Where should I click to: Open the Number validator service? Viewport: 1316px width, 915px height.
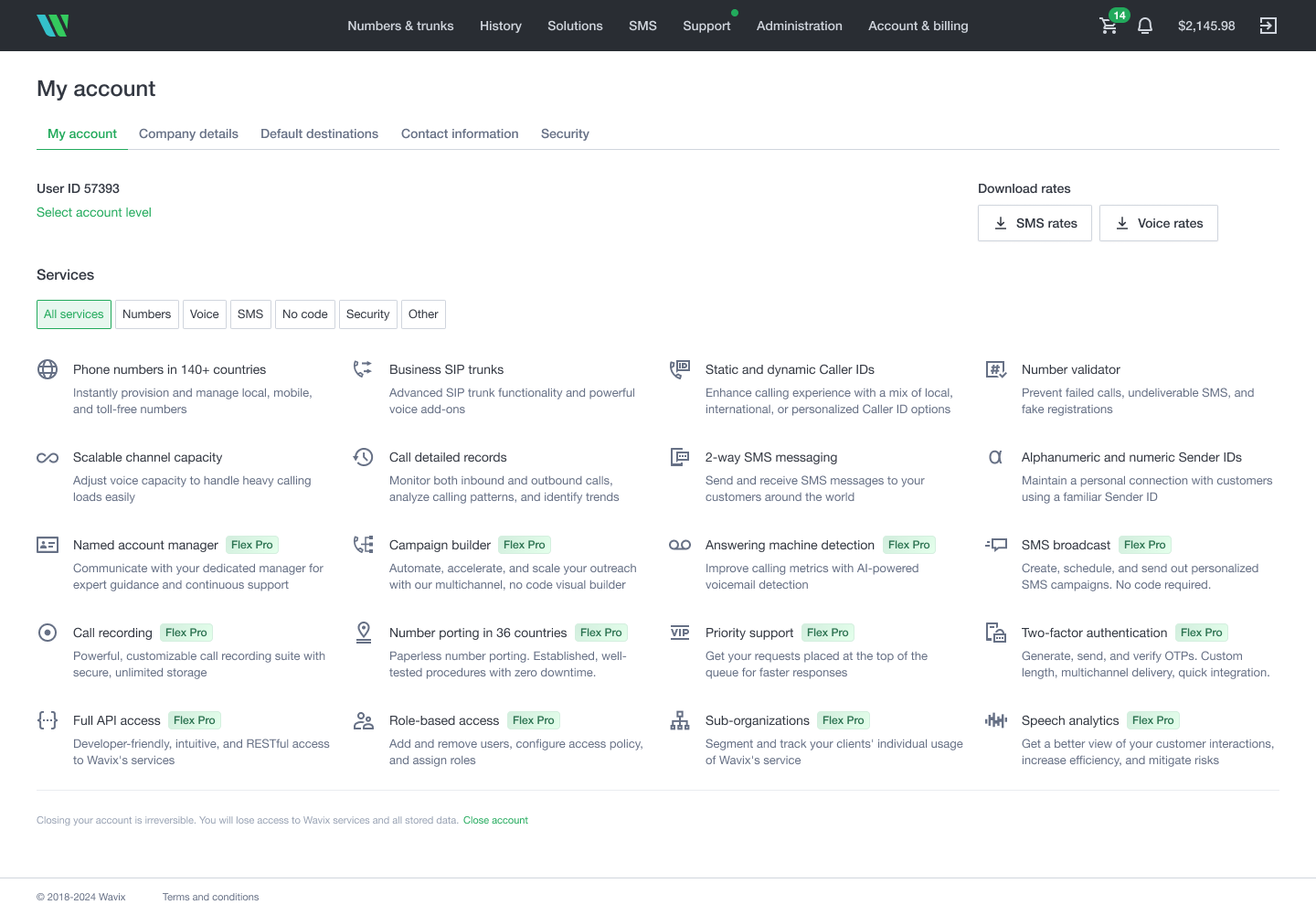coord(1070,369)
